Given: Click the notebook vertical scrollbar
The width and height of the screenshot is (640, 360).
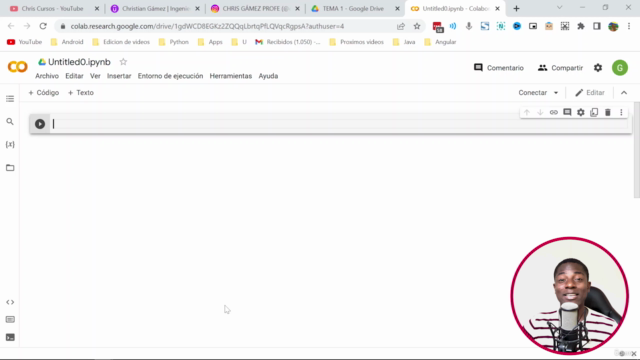Looking at the screenshot, I should [x=637, y=151].
